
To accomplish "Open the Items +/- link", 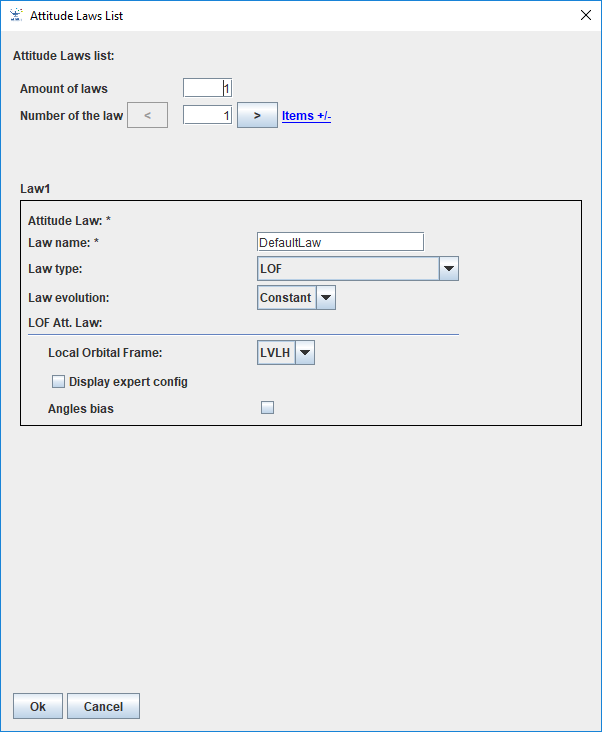I will pyautogui.click(x=306, y=116).
